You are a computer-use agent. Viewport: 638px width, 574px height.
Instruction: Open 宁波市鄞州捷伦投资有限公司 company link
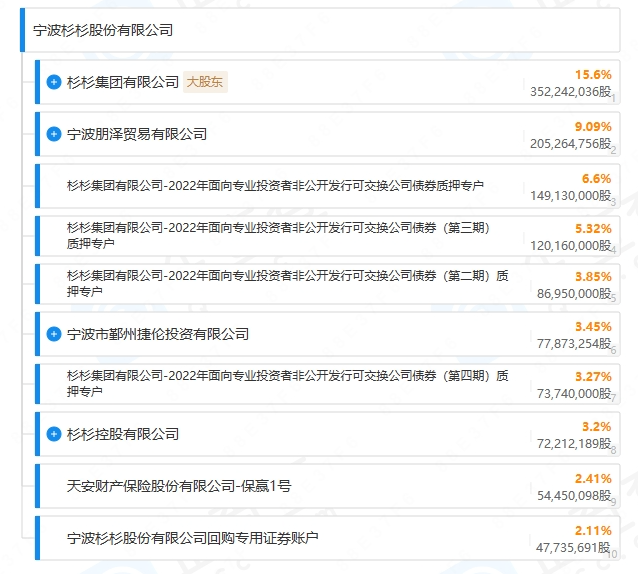(158, 334)
